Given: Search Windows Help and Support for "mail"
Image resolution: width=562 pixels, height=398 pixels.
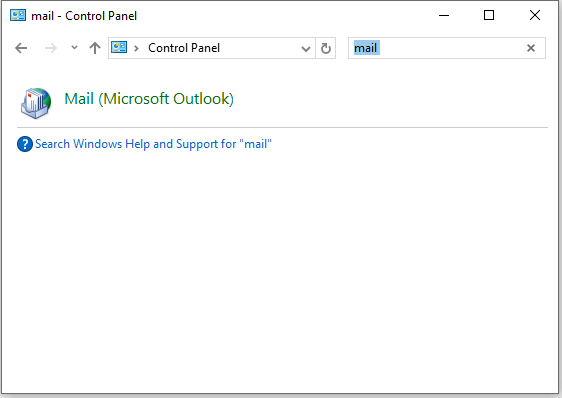Looking at the screenshot, I should (153, 144).
